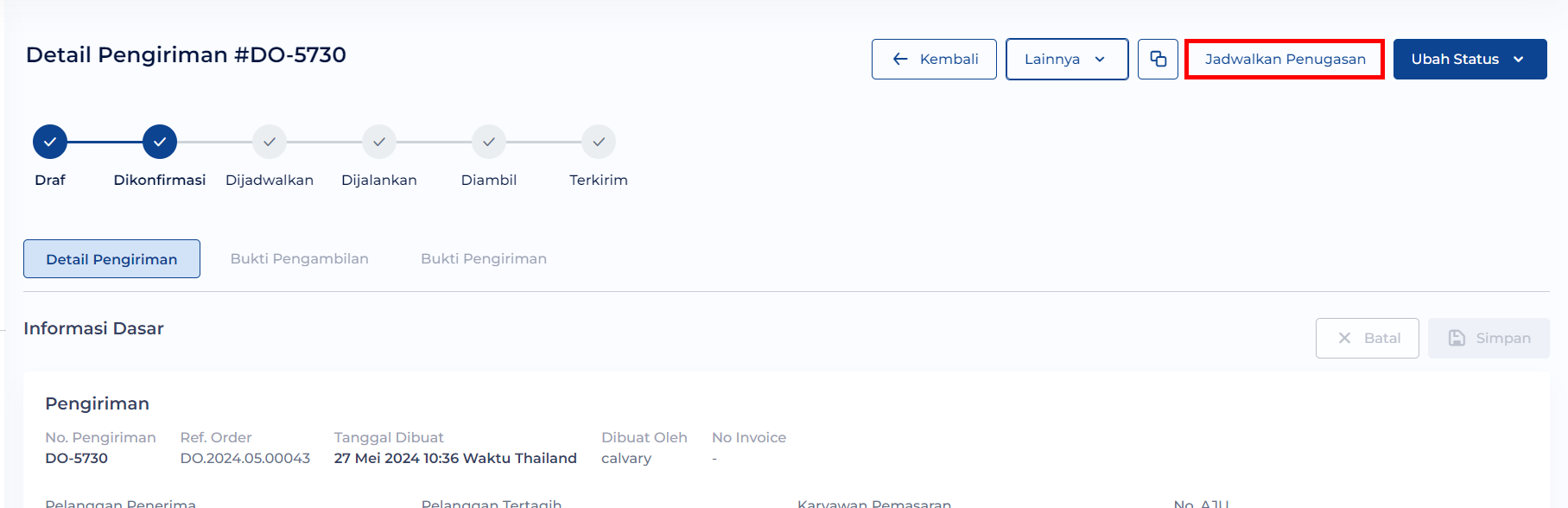Select the Detail Pengiriman tab
This screenshot has height=508, width=1568.
[111, 258]
